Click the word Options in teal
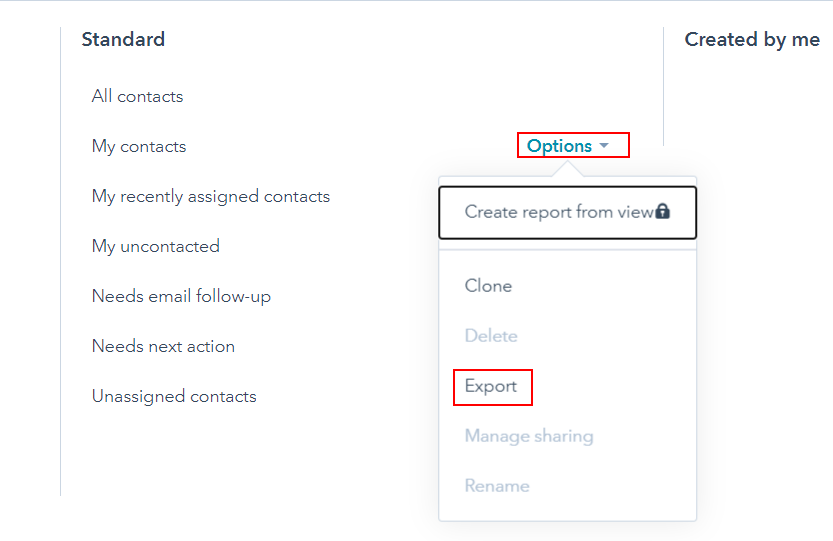The width and height of the screenshot is (833, 541). pyautogui.click(x=559, y=146)
